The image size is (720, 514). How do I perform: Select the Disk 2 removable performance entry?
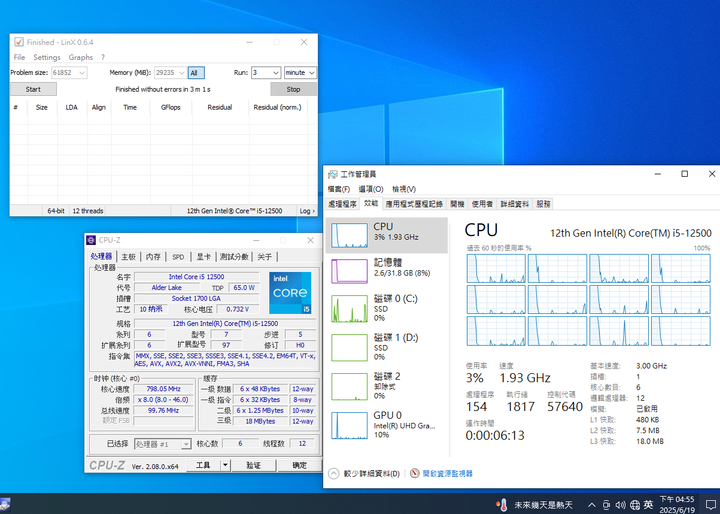click(387, 386)
